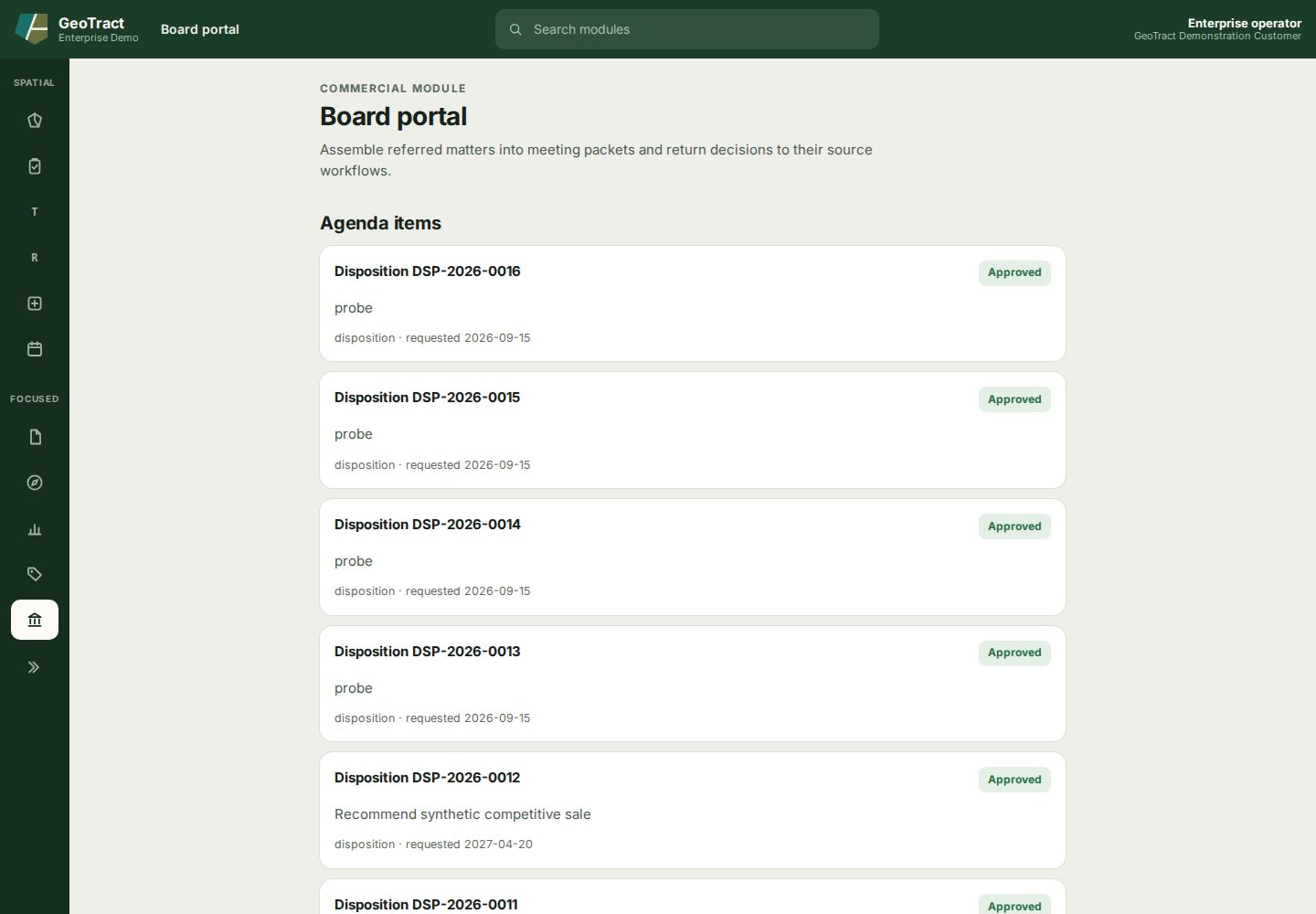
Task: Click request date under DSP-2026-0015
Action: [468, 465]
